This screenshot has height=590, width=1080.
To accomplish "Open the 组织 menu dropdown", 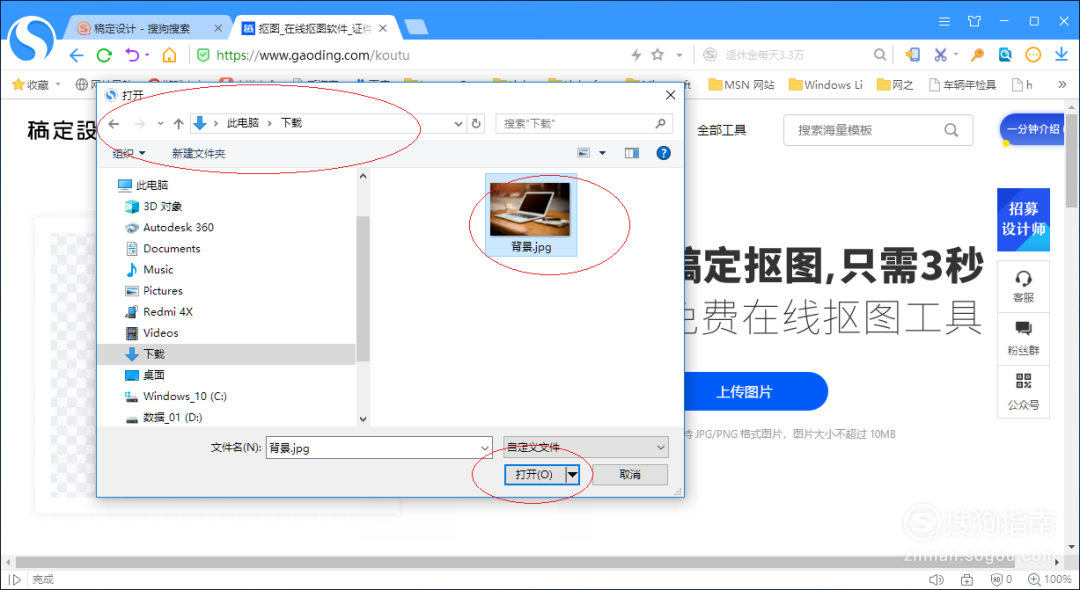I will coord(129,154).
